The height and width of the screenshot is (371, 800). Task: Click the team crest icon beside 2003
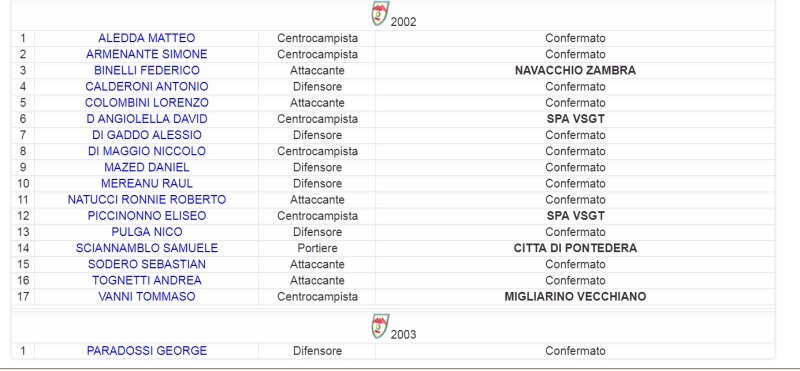(380, 326)
